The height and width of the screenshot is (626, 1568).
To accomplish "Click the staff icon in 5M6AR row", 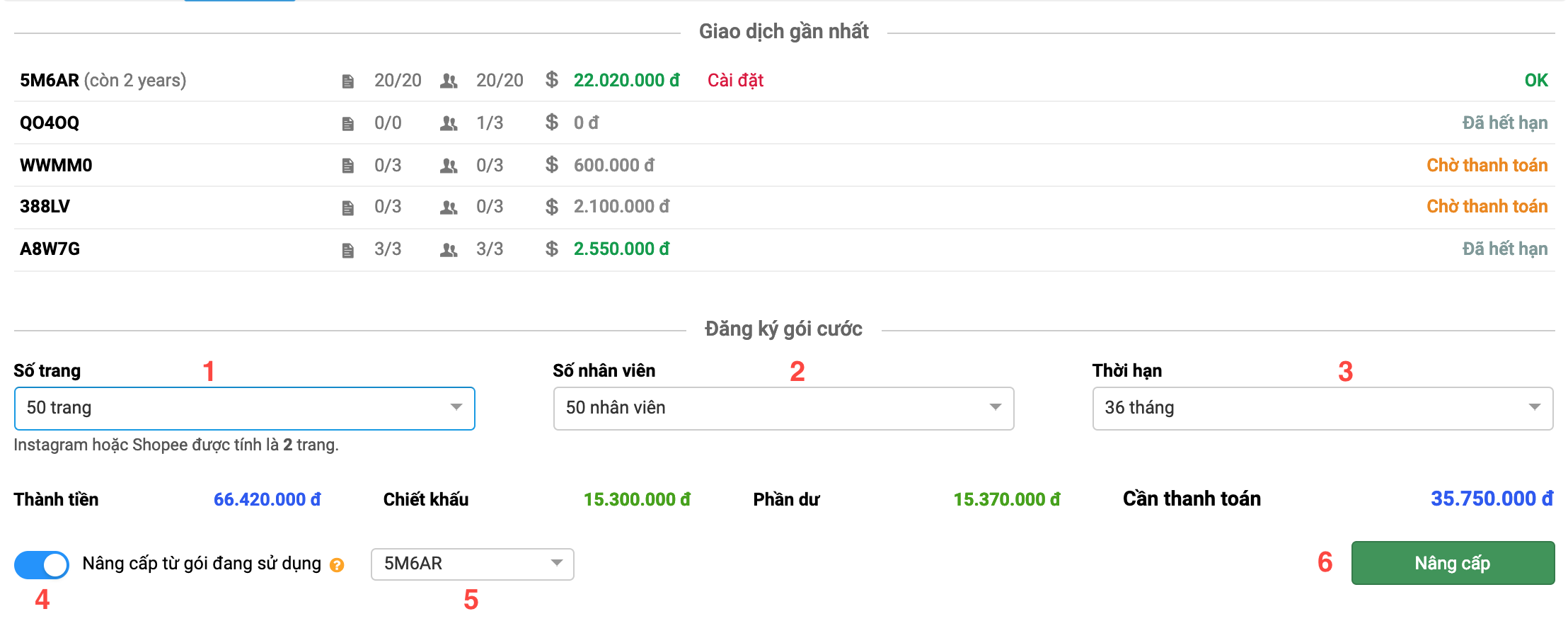I will 449,81.
